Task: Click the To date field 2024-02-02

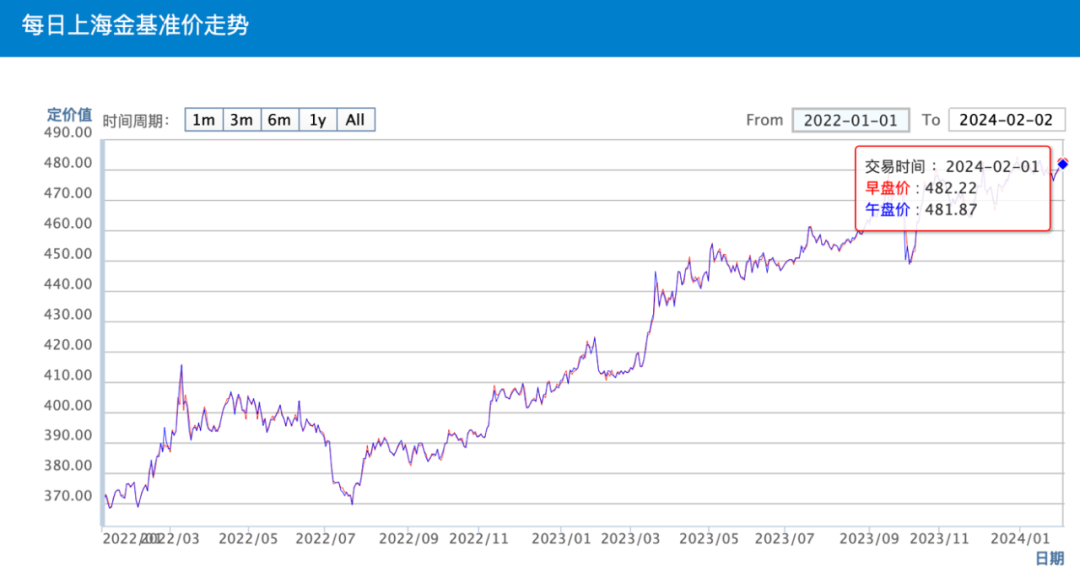Action: pyautogui.click(x=1006, y=120)
